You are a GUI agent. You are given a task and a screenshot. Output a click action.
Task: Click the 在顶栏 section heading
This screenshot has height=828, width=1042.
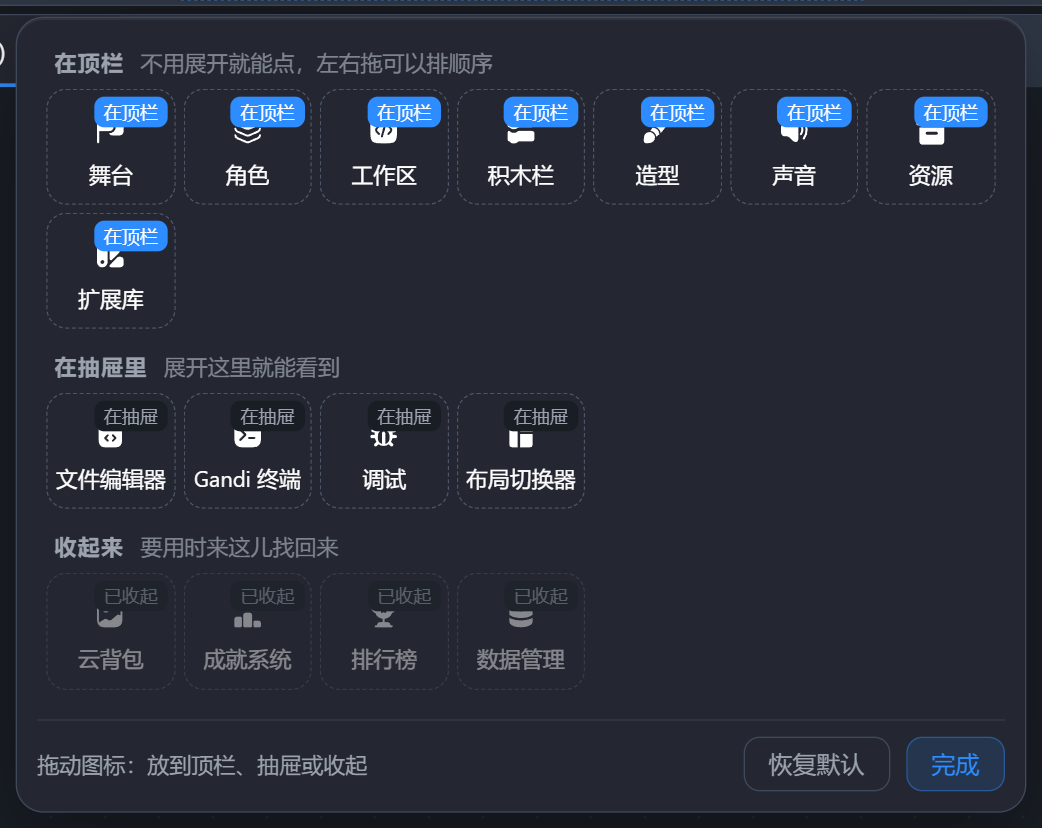[88, 64]
